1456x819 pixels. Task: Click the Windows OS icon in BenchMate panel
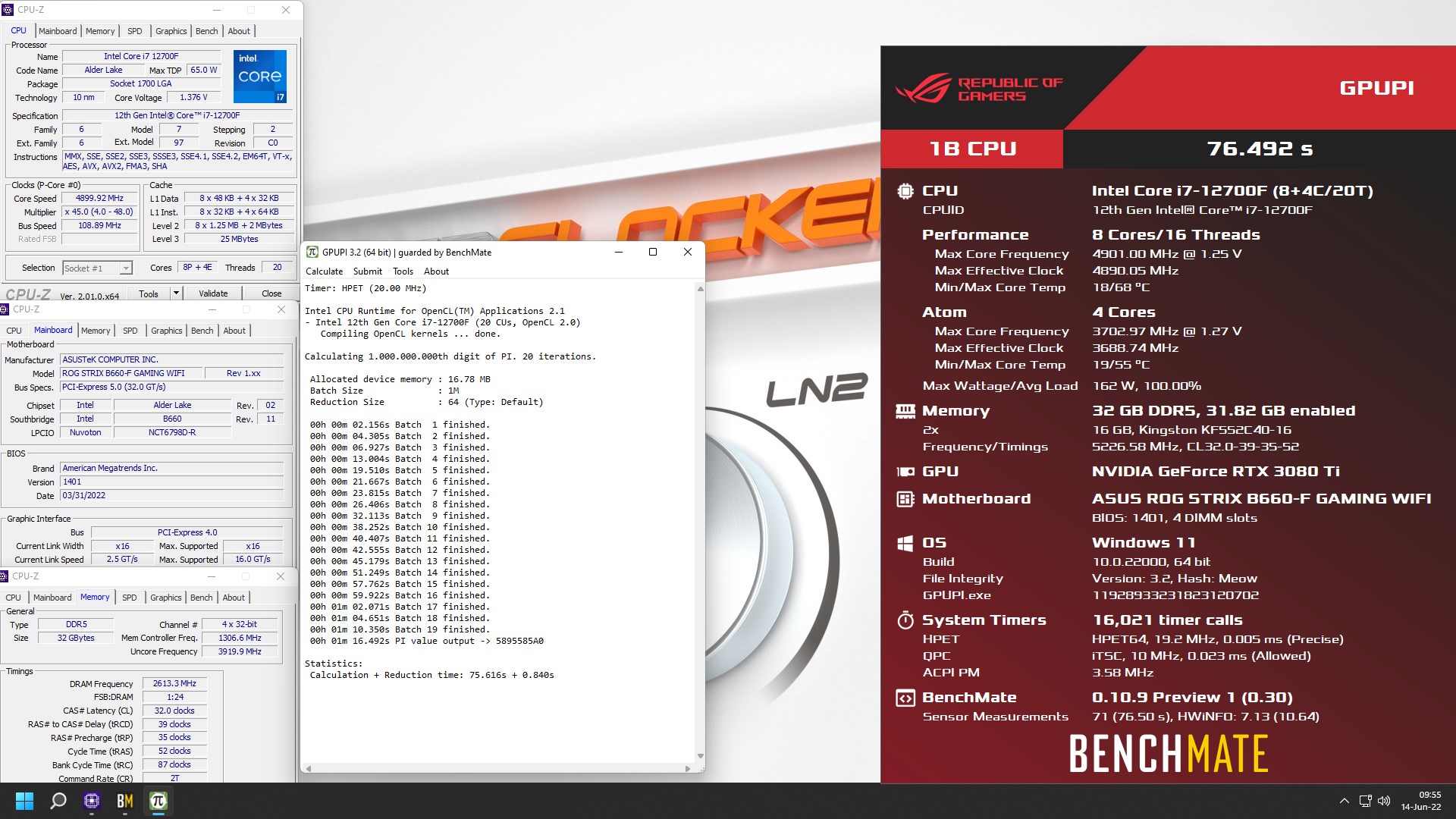point(905,543)
